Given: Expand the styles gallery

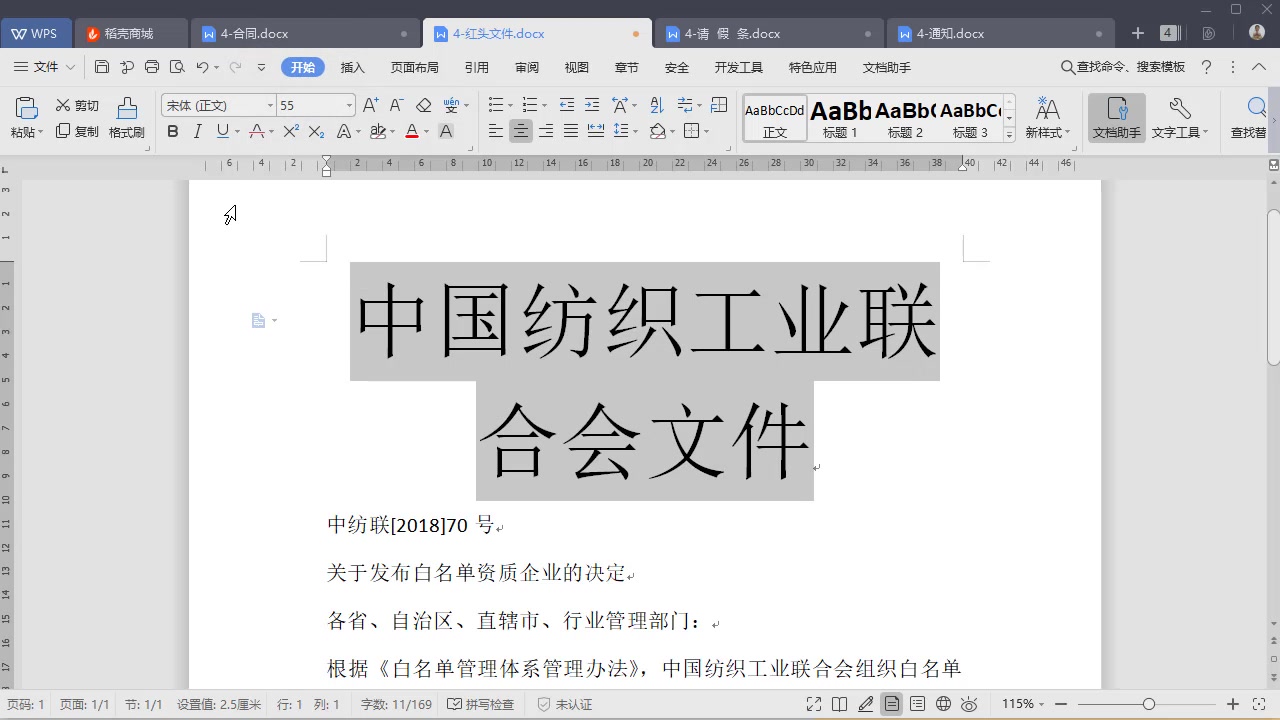Looking at the screenshot, I should click(x=1009, y=135).
